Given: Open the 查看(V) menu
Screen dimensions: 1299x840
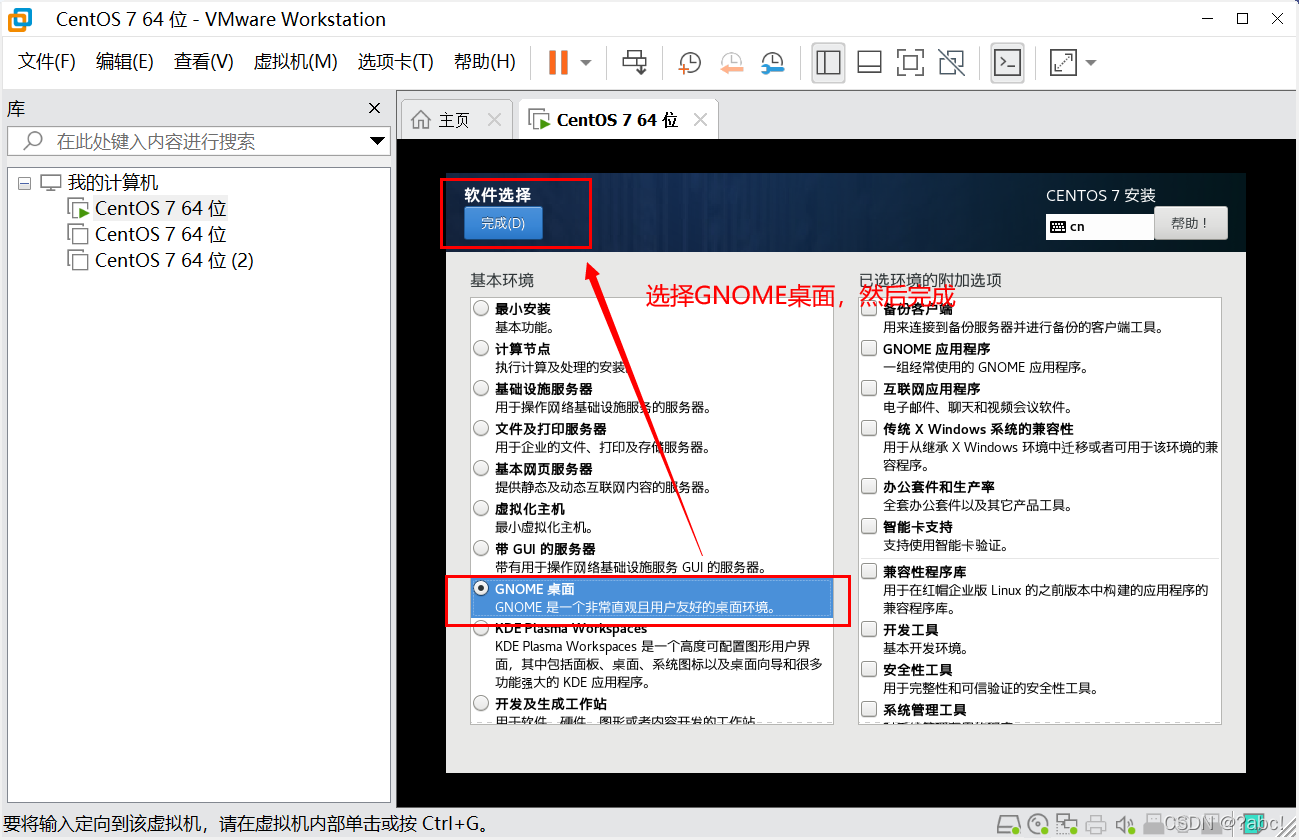Looking at the screenshot, I should [204, 62].
